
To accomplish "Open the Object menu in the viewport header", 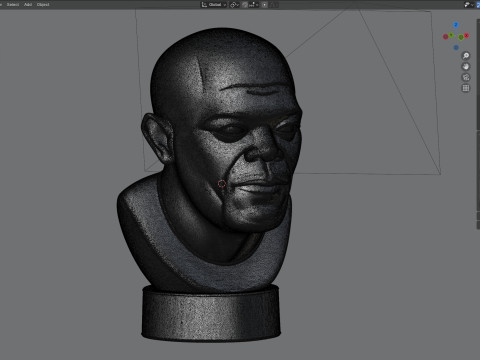I will pos(43,5).
